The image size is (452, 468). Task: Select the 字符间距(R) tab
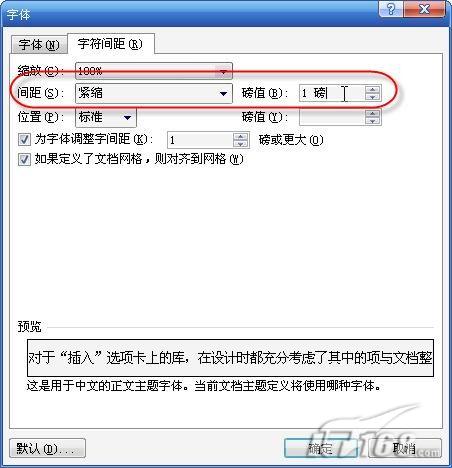111,44
